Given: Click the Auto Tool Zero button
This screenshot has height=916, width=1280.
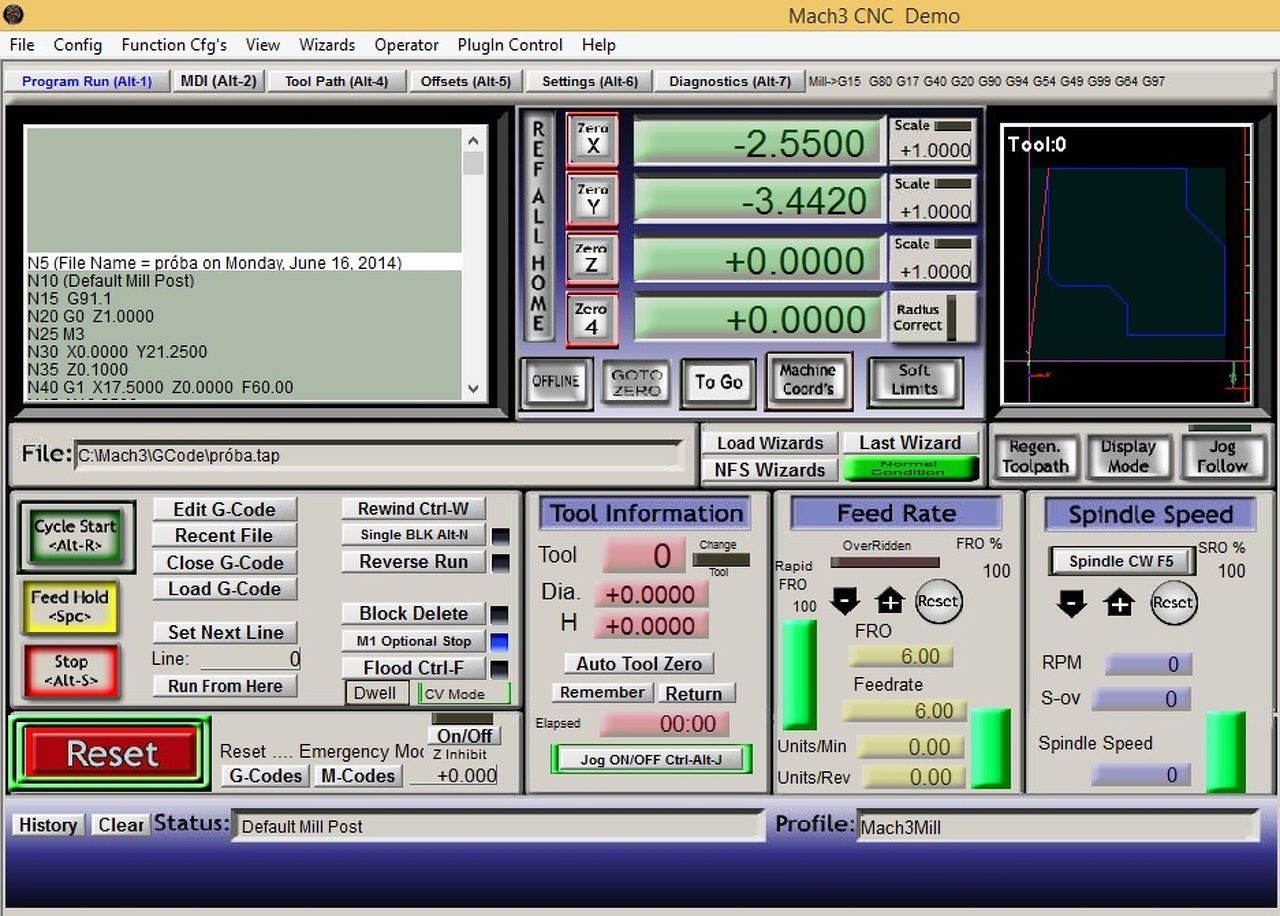Looking at the screenshot, I should pos(639,663).
